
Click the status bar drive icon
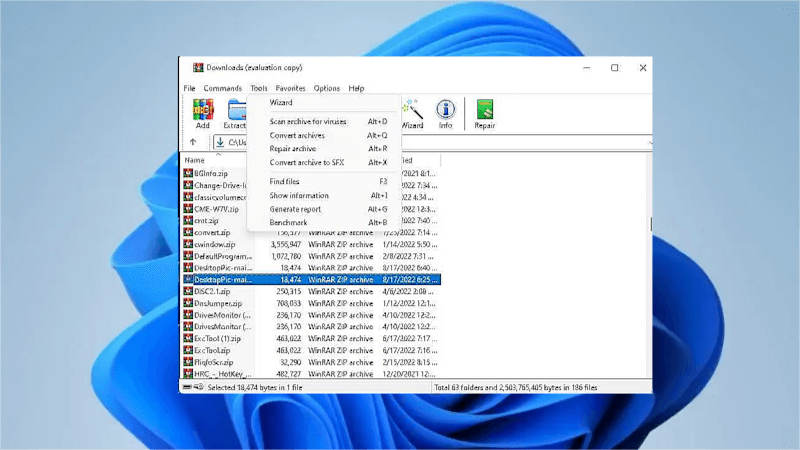187,387
